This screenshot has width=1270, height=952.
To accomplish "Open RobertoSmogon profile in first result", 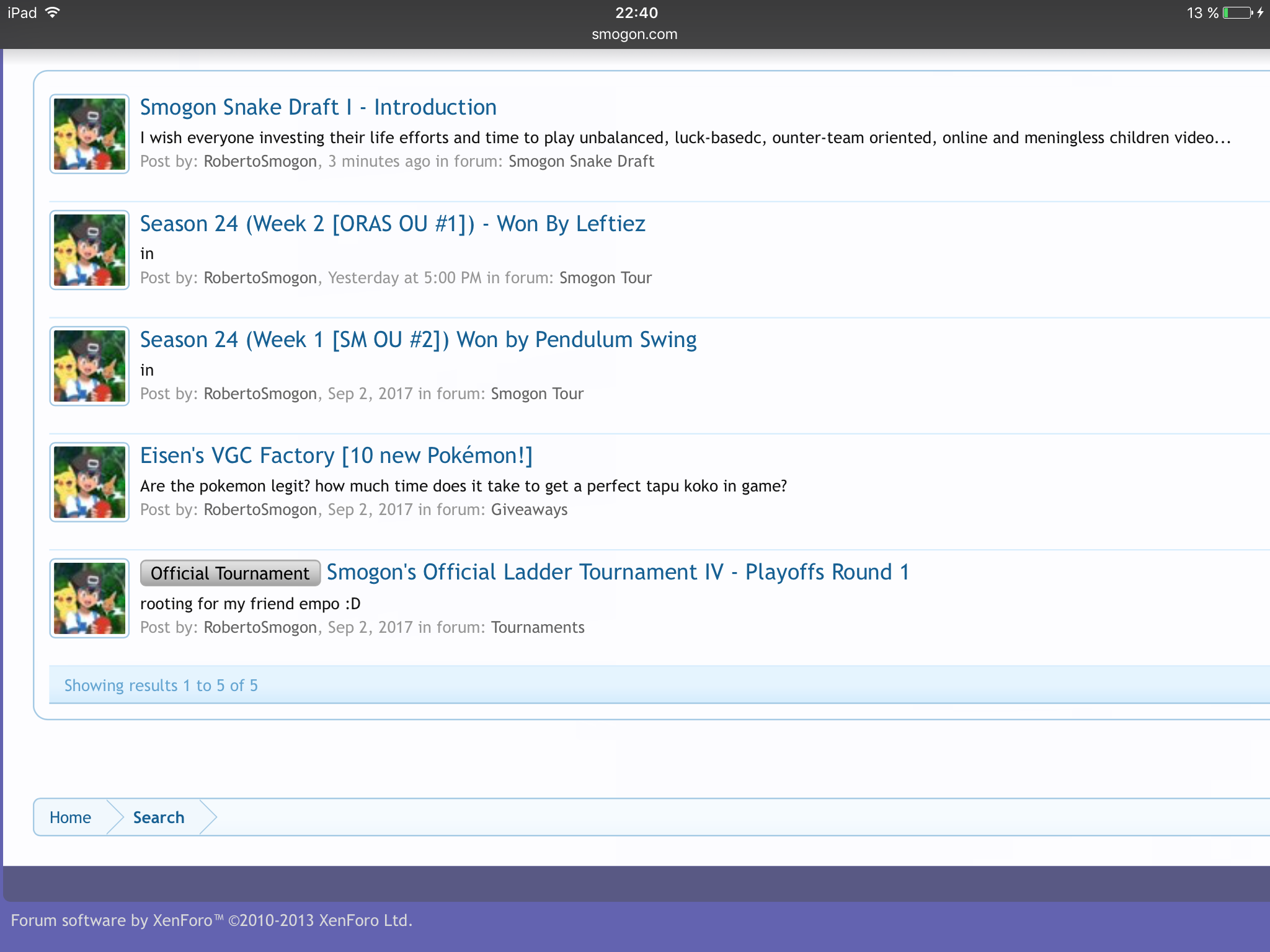I will [260, 162].
